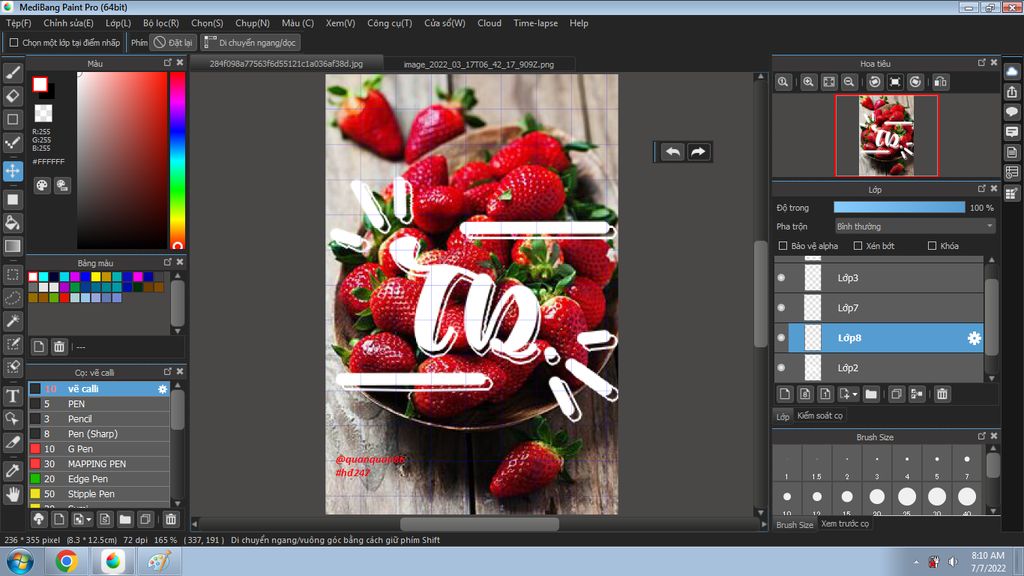The image size is (1024, 576).
Task: Open the Tệp(F) menu
Action: tap(18, 23)
